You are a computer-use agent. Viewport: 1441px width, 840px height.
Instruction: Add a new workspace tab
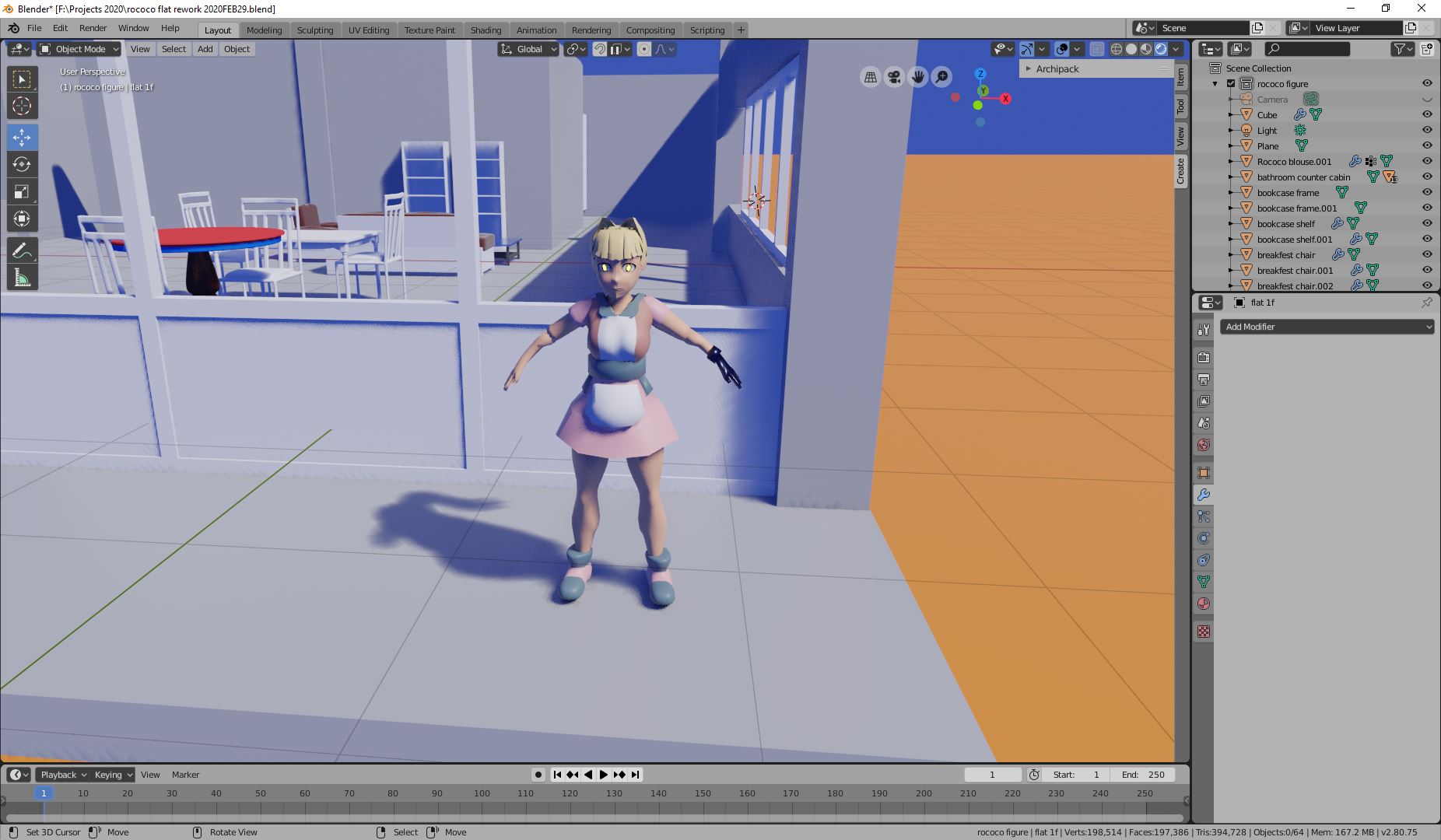(x=741, y=30)
